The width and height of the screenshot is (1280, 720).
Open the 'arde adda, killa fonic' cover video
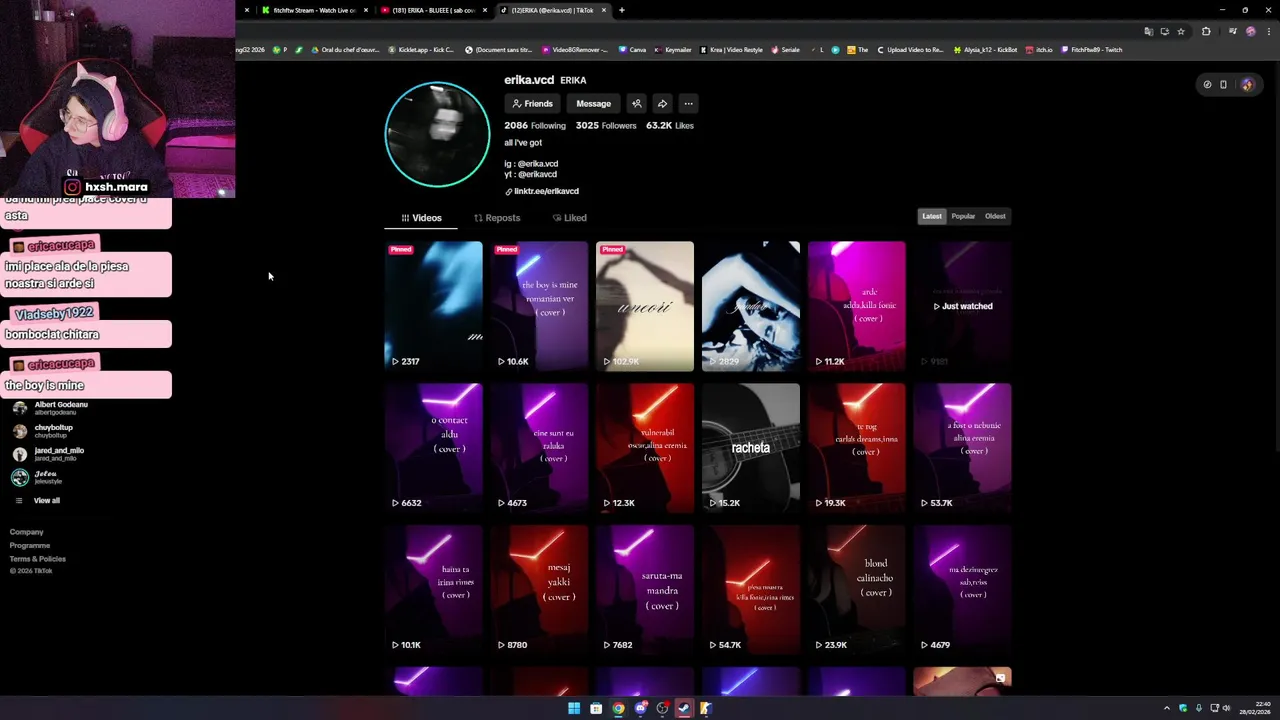click(x=857, y=306)
